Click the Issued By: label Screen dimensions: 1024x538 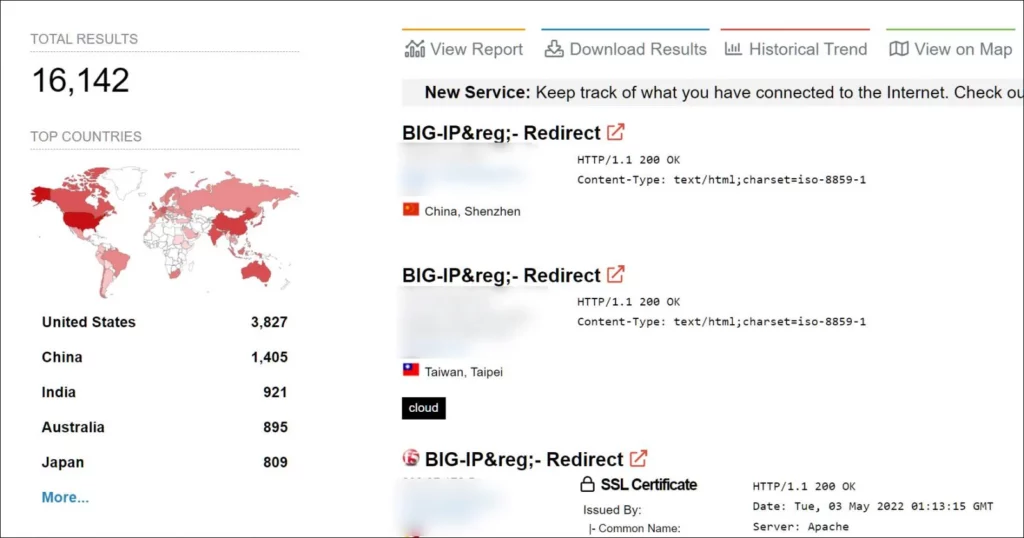tap(613, 510)
